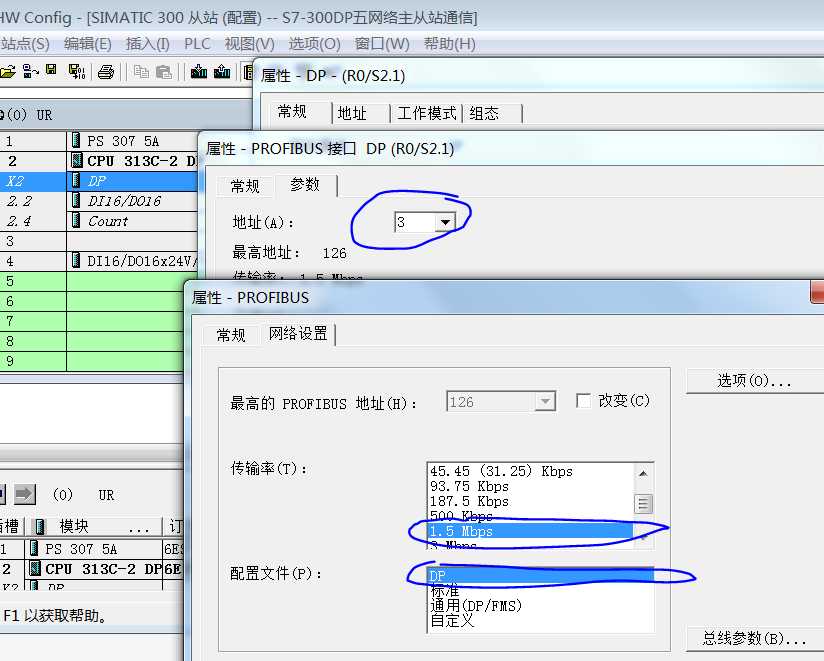Open the 插入(I) menu

tap(148, 44)
